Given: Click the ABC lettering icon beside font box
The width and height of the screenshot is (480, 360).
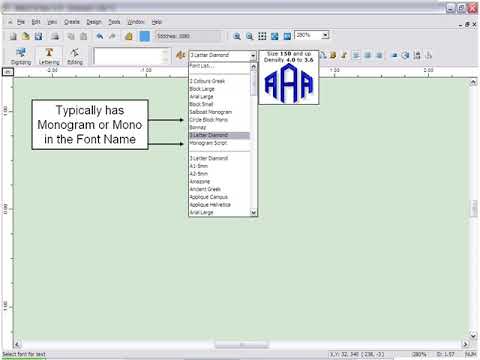Looking at the screenshot, I should coord(180,55).
